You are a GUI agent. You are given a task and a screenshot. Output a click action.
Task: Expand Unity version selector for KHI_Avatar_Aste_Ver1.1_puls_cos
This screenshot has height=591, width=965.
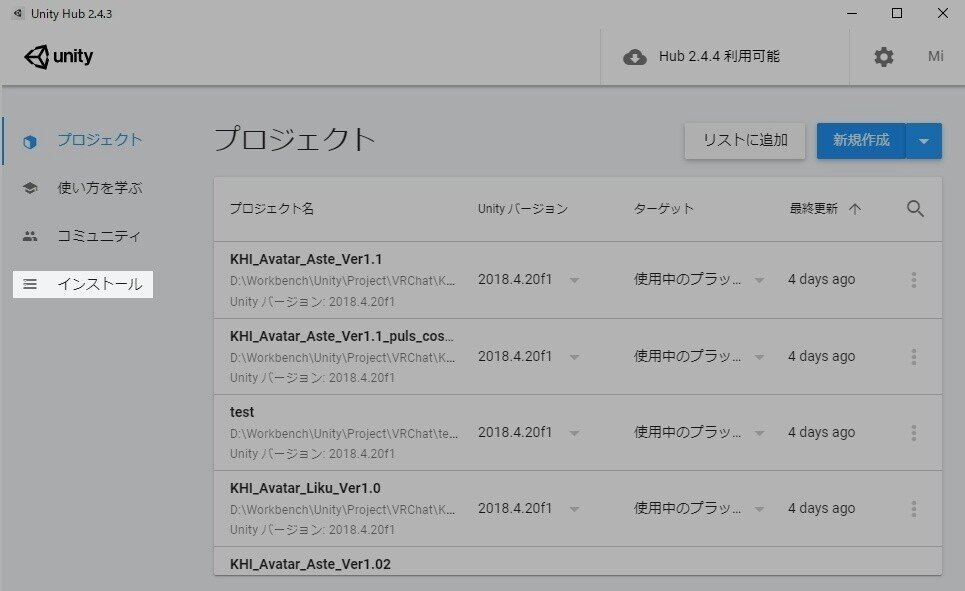575,356
